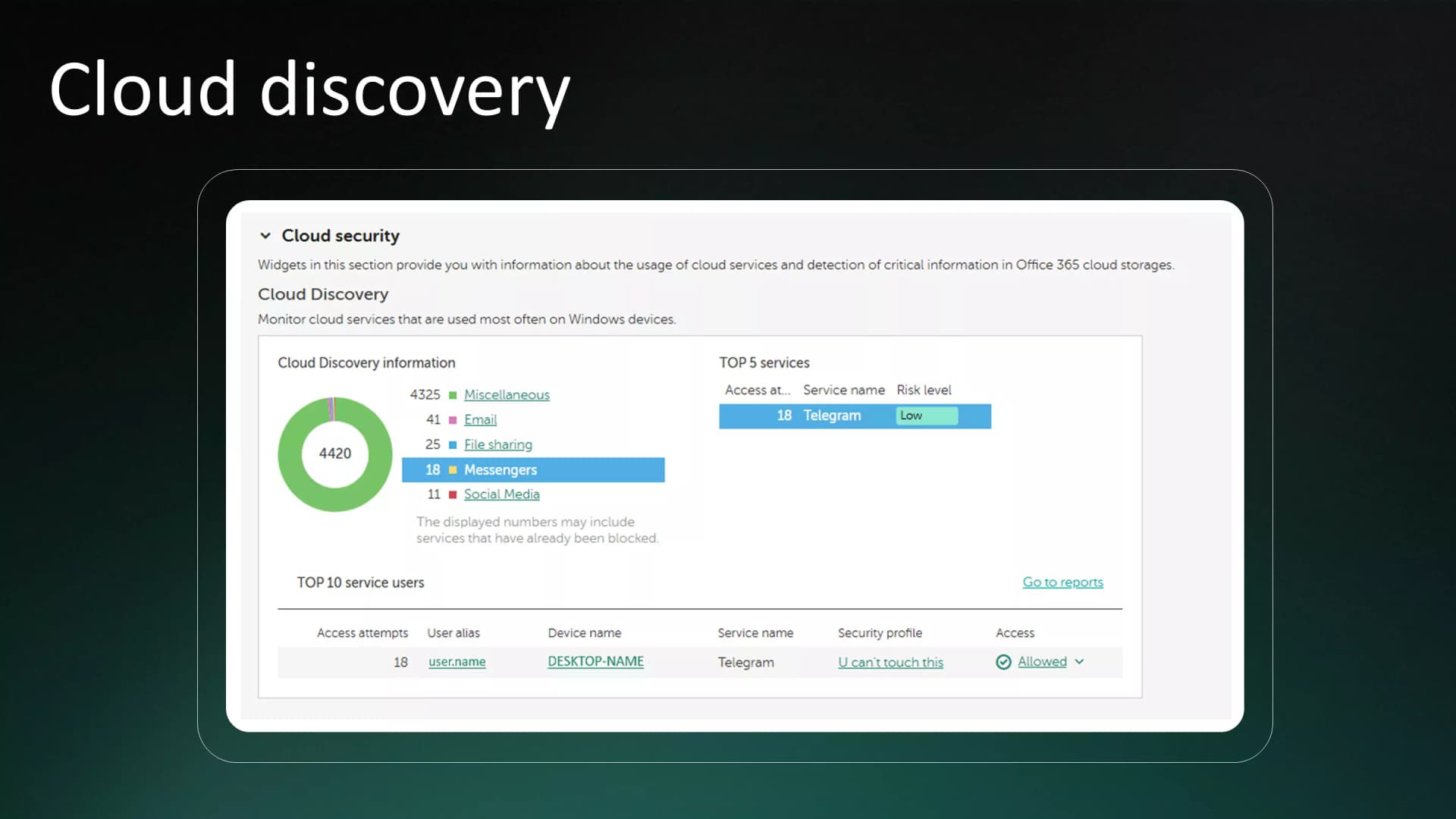The image size is (1456, 819).
Task: Click the 25 count next to File sharing
Action: click(x=433, y=444)
